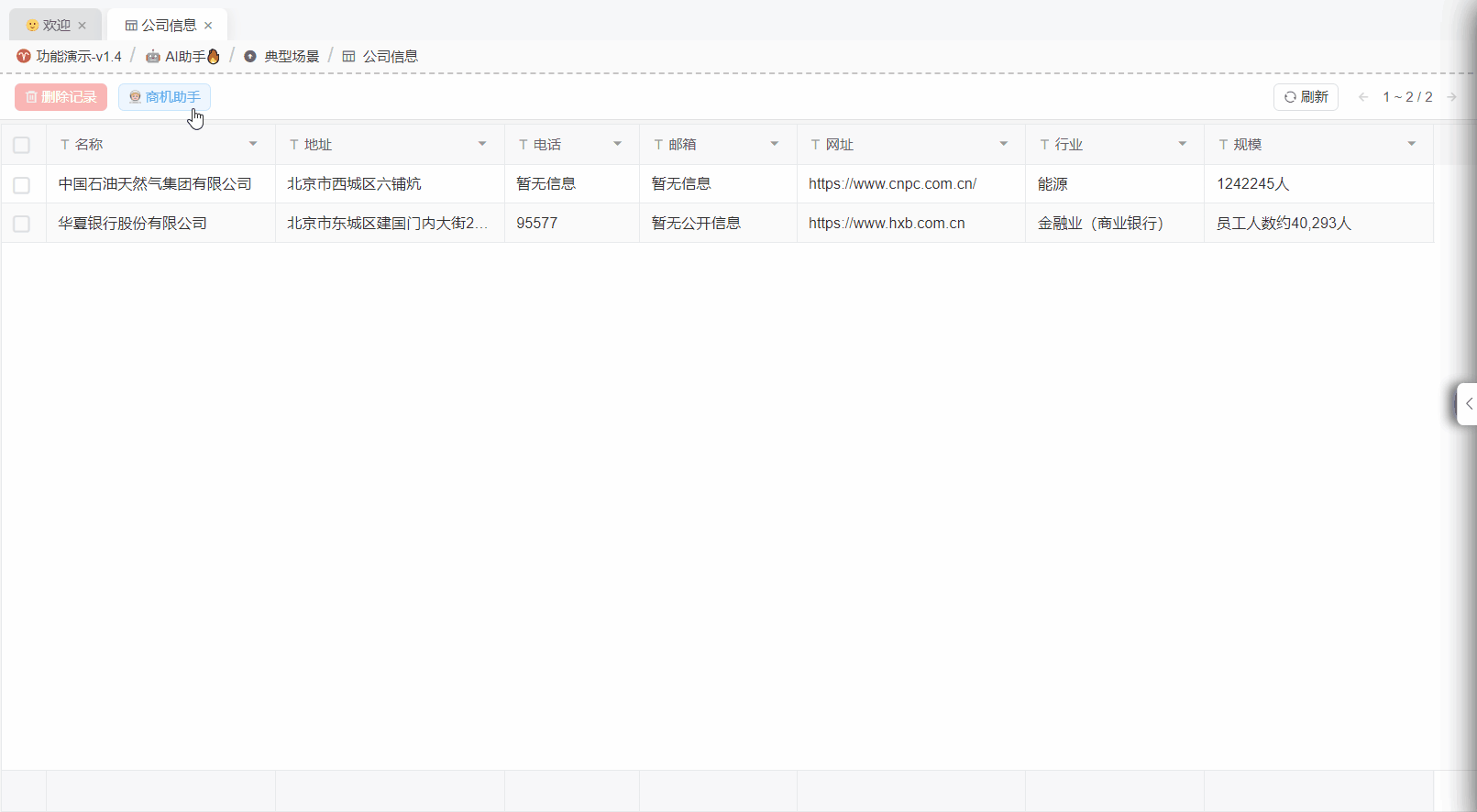Select phone cell 95577
Viewport: 1477px width, 812px height.
[572, 224]
